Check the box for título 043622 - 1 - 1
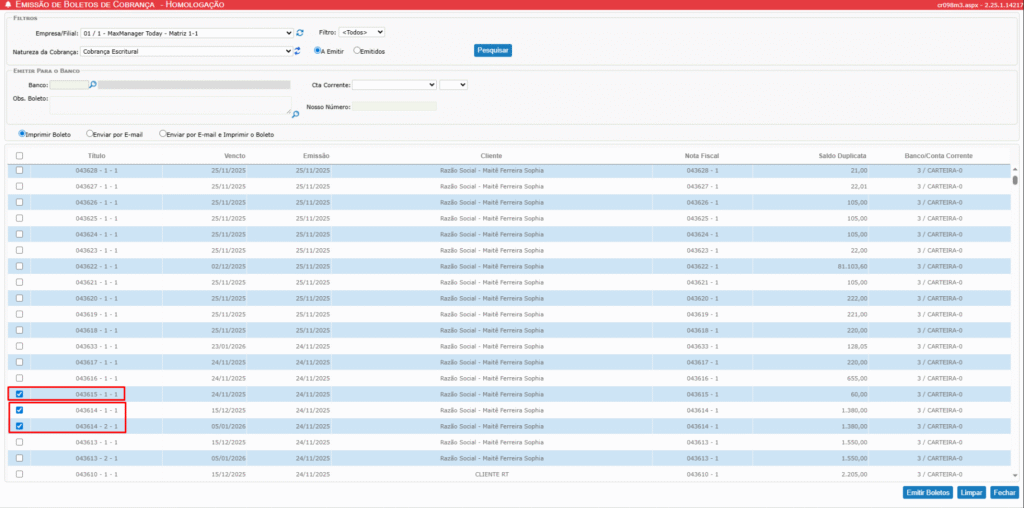 tap(19, 267)
